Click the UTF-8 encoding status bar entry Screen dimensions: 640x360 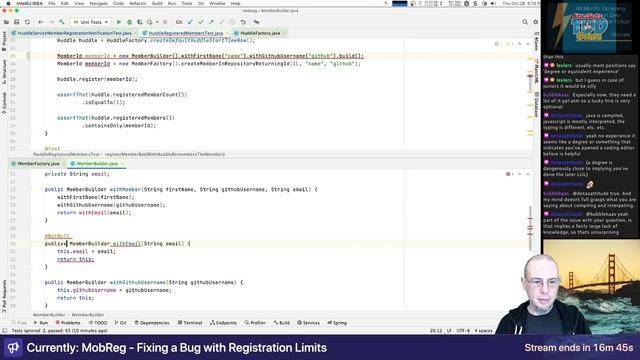[x=463, y=331]
